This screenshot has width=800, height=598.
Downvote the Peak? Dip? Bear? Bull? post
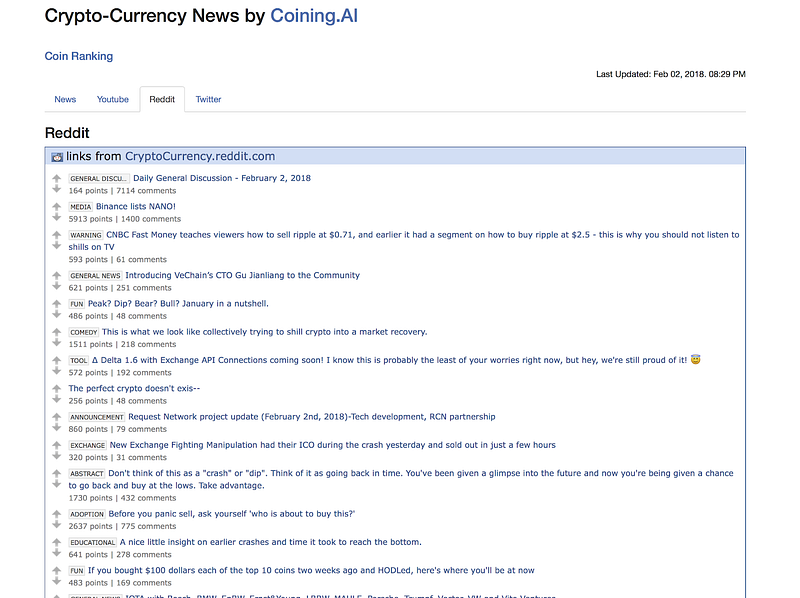(57, 314)
